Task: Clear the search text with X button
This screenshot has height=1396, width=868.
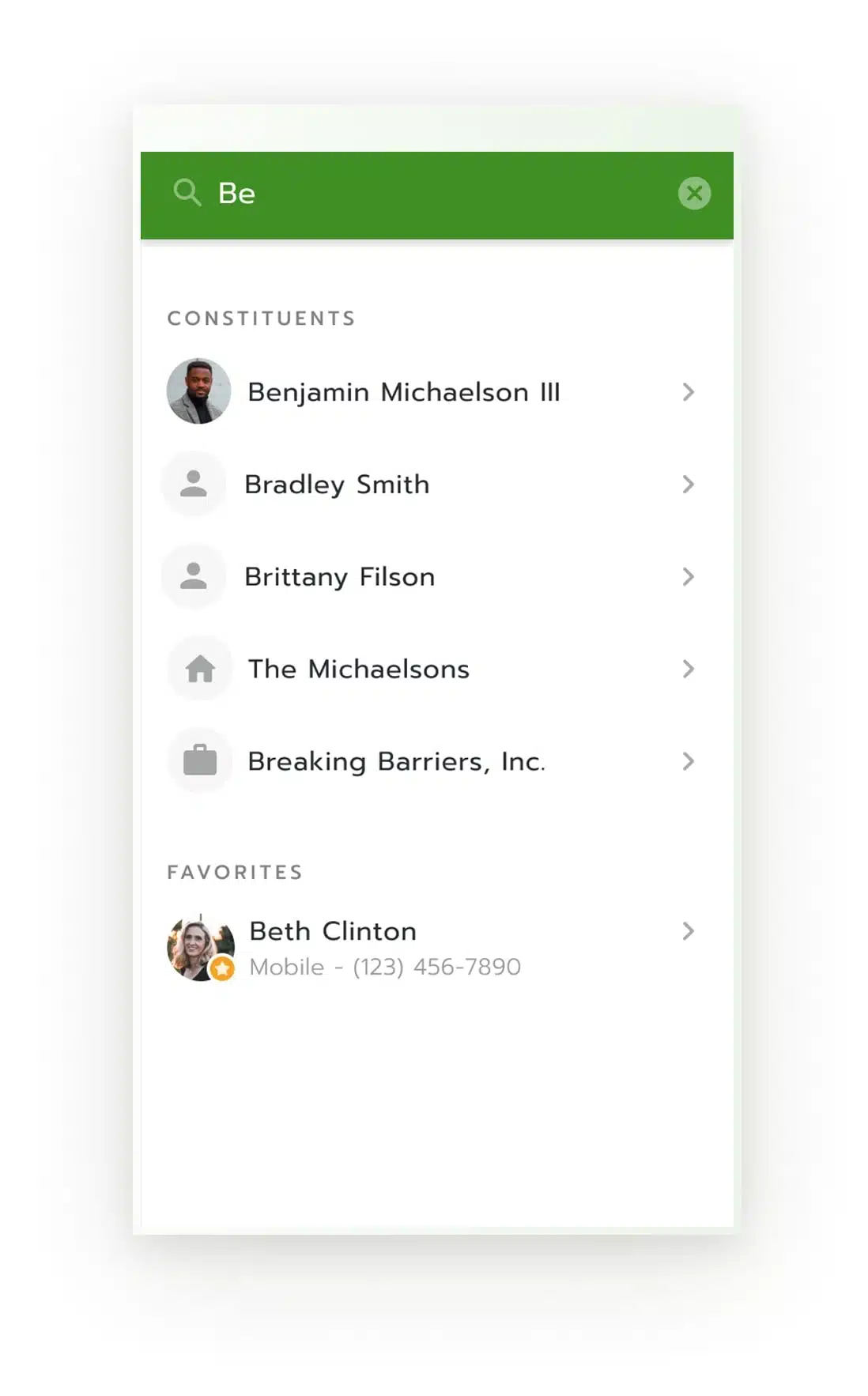Action: click(694, 193)
